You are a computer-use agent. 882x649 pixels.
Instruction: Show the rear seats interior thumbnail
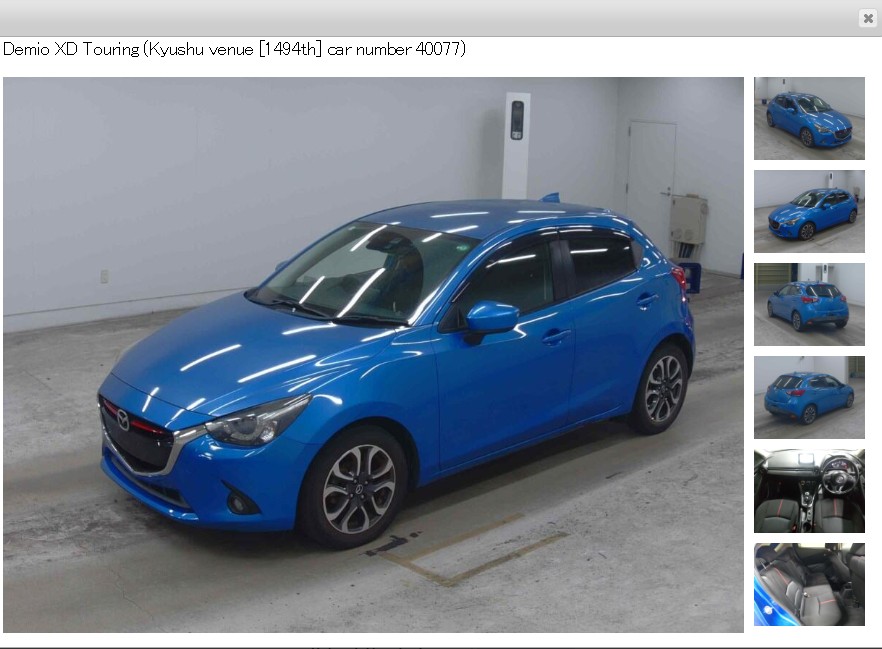[809, 584]
